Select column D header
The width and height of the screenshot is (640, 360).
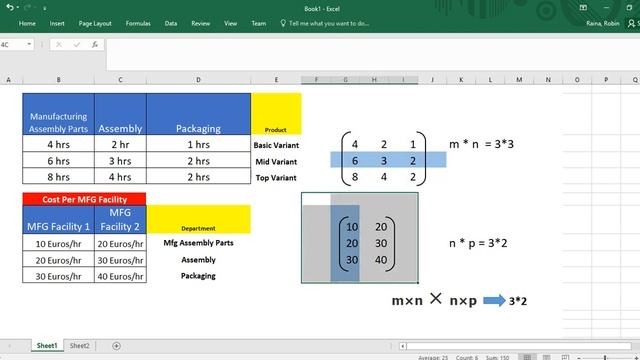click(198, 80)
